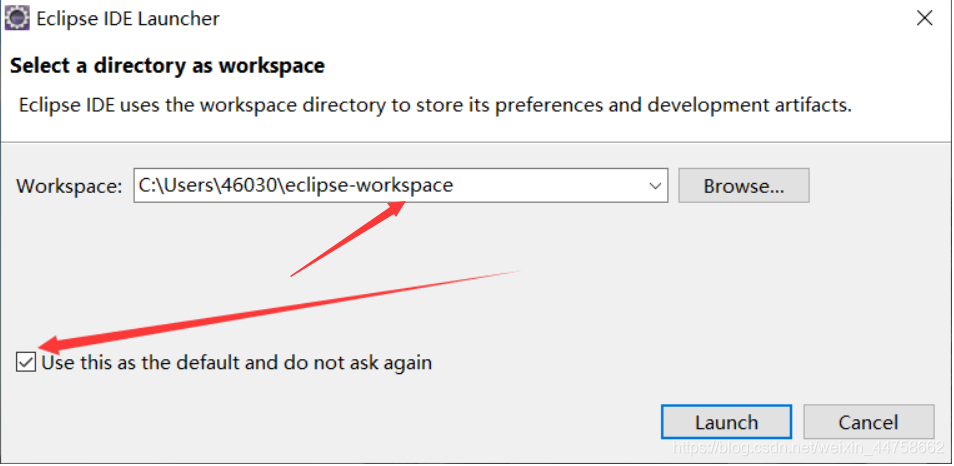Close the Eclipse IDE Launcher dialog
Screen dimensions: 954x466
coord(921,19)
